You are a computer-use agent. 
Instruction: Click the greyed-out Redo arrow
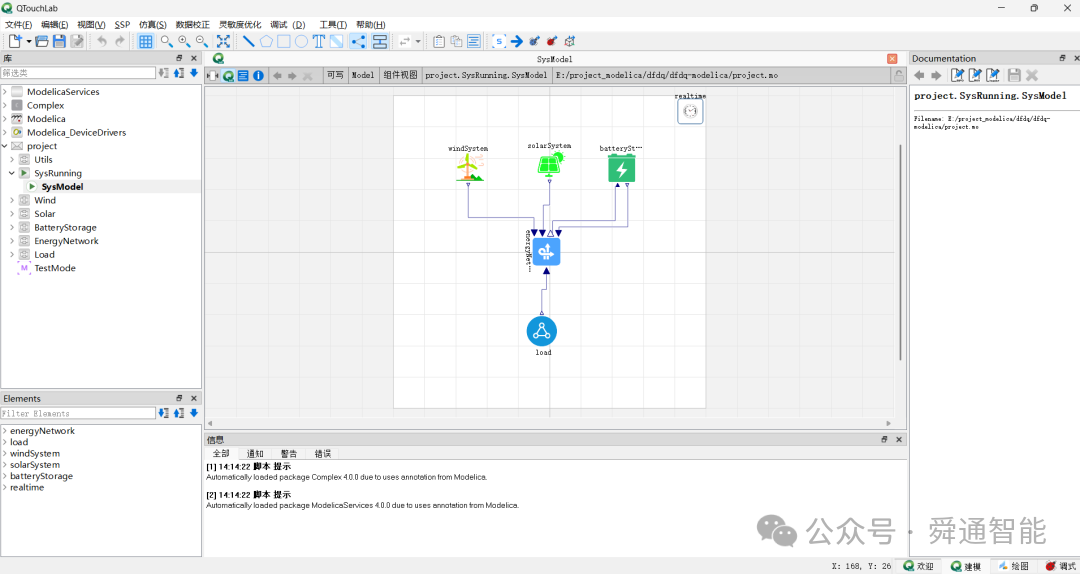tap(120, 41)
